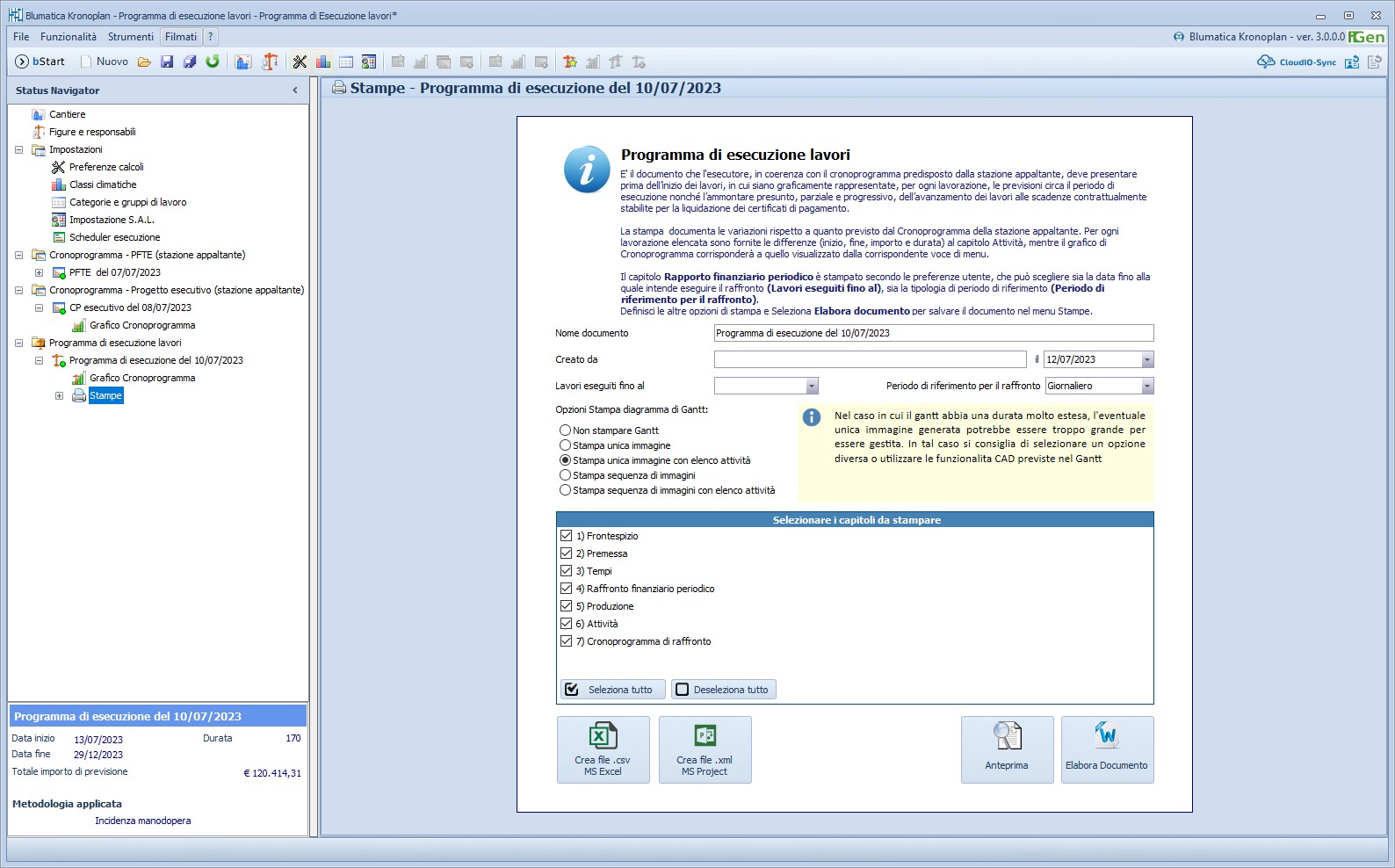Open the Periodo di riferimento Giornaliero dropdown
The height and width of the screenshot is (868, 1395).
coord(1146,387)
